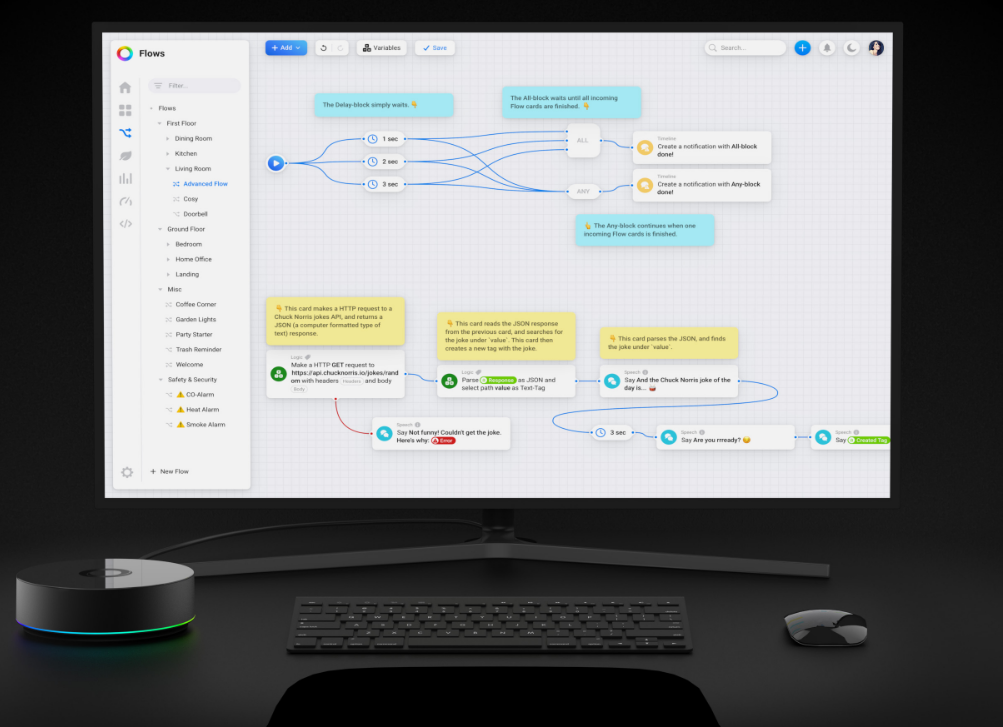
Task: Open the settings gear icon
Action: click(127, 472)
